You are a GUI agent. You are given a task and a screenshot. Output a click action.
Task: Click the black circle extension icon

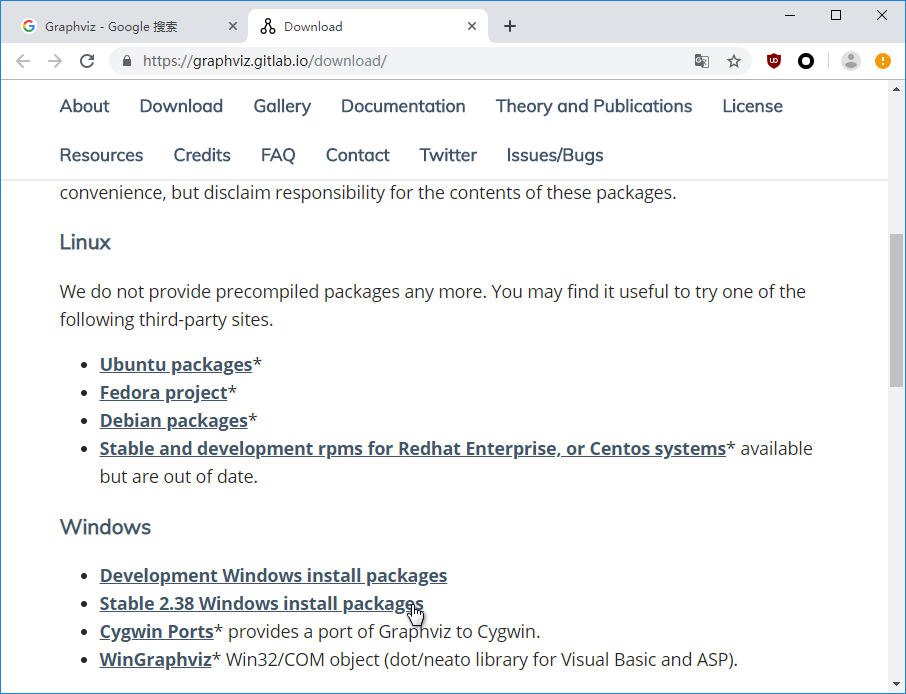(x=806, y=61)
